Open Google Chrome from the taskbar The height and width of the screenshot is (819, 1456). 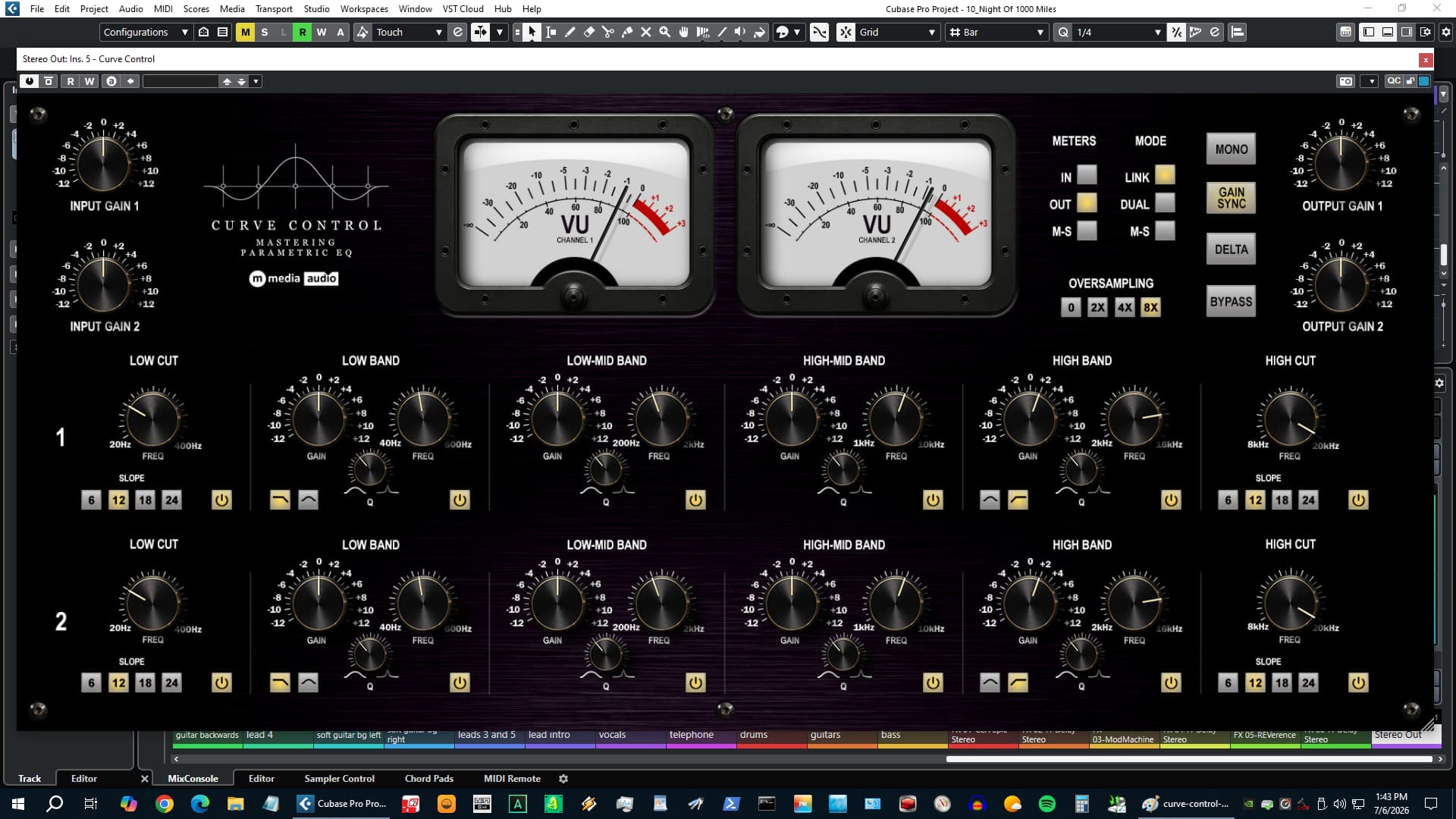(164, 804)
